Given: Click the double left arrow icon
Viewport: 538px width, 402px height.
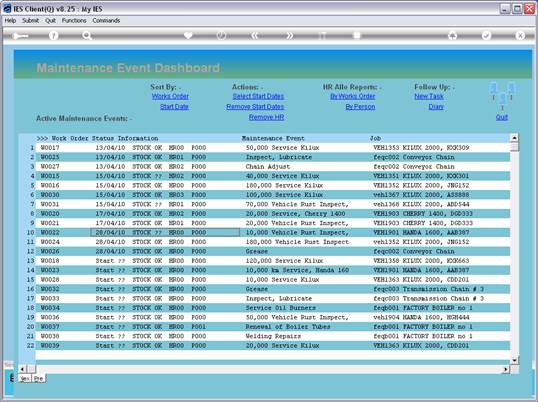Looking at the screenshot, I should pos(255,35).
